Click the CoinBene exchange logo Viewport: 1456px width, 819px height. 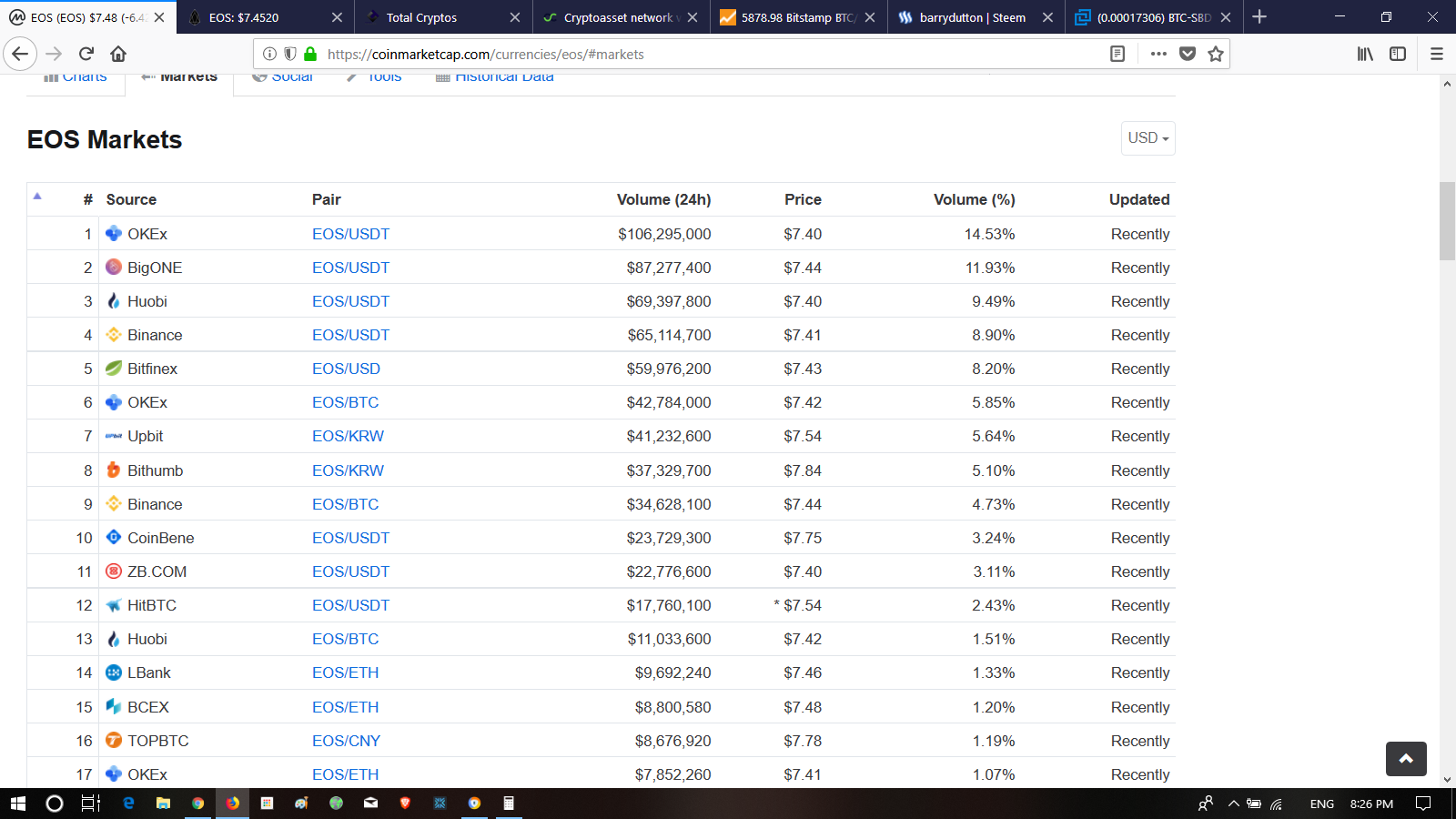pyautogui.click(x=114, y=537)
